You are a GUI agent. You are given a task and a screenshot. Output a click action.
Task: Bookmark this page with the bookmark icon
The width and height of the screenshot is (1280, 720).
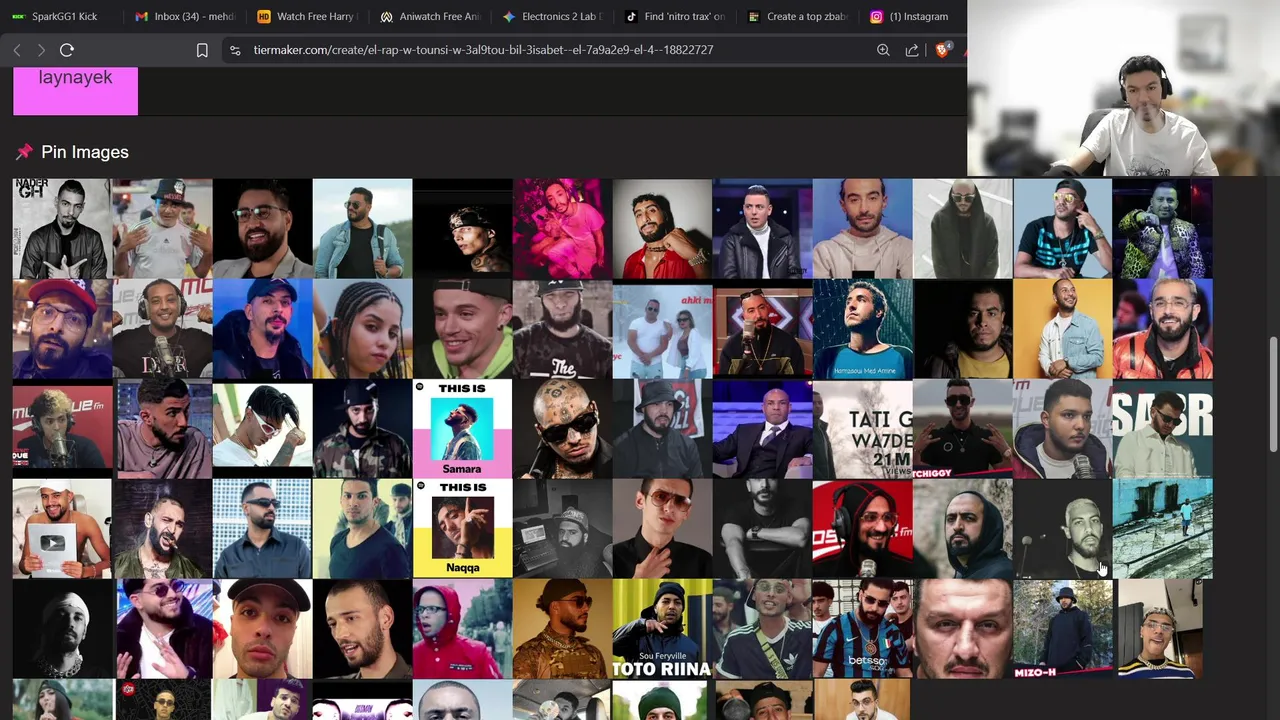(202, 50)
